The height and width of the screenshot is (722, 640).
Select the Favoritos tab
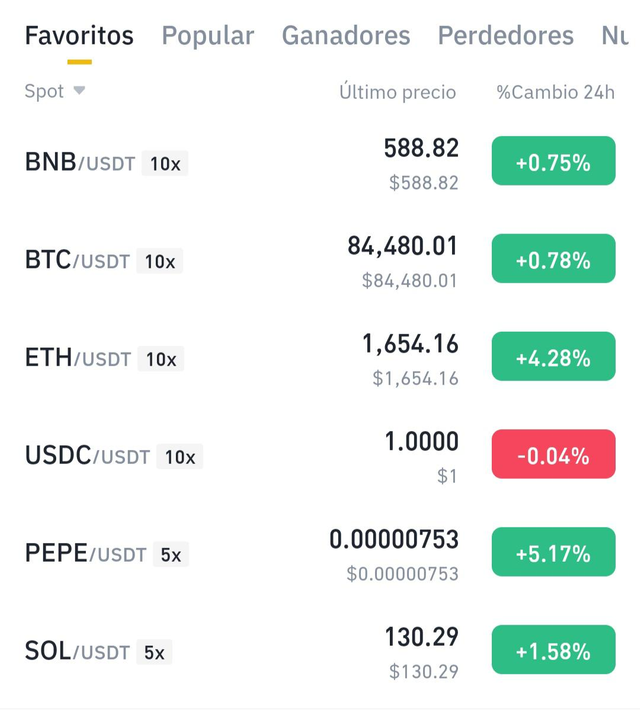point(79,35)
